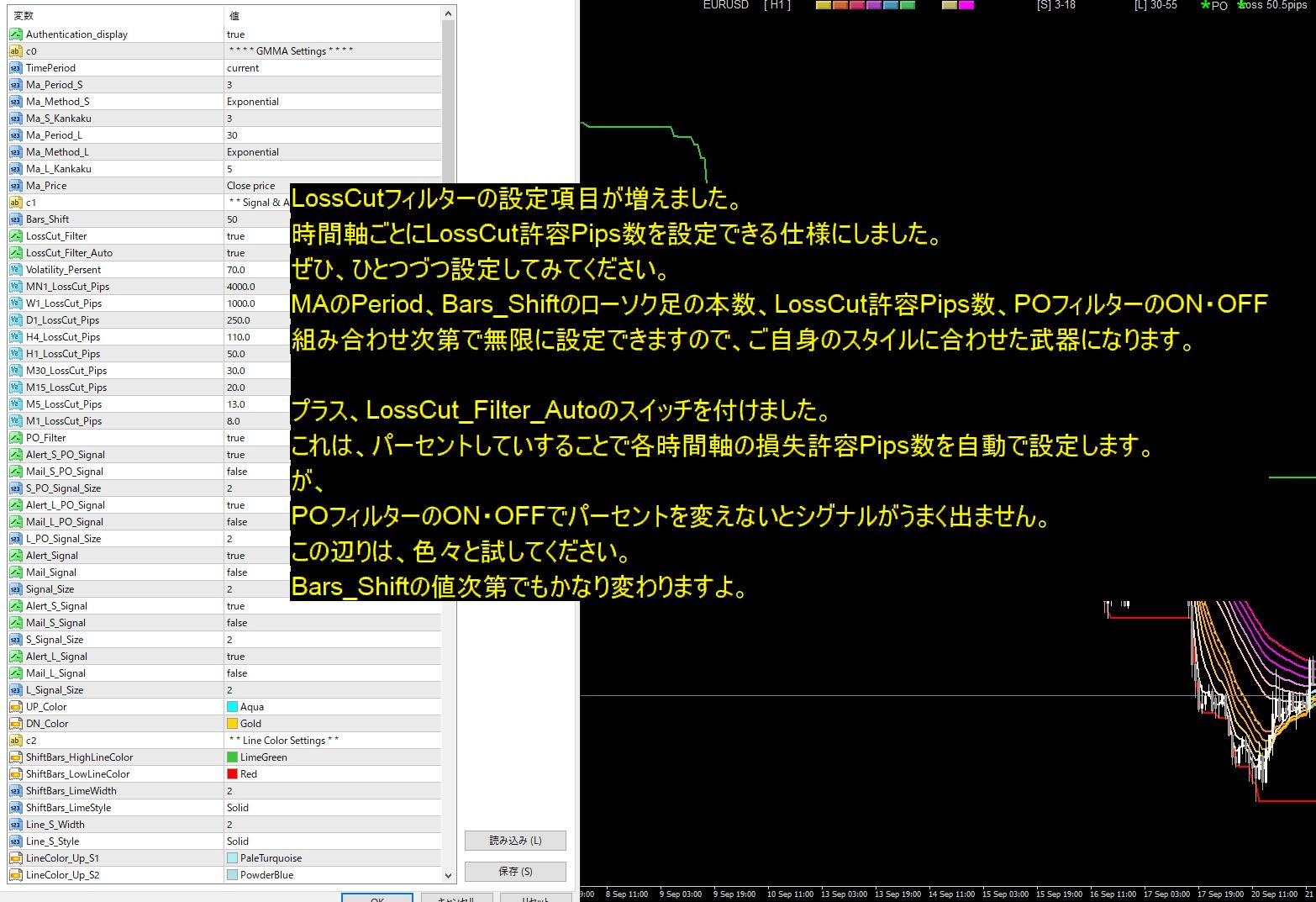Click the 'false' value of Mail_S_Signal
This screenshot has width=1316, height=902.
[237, 623]
